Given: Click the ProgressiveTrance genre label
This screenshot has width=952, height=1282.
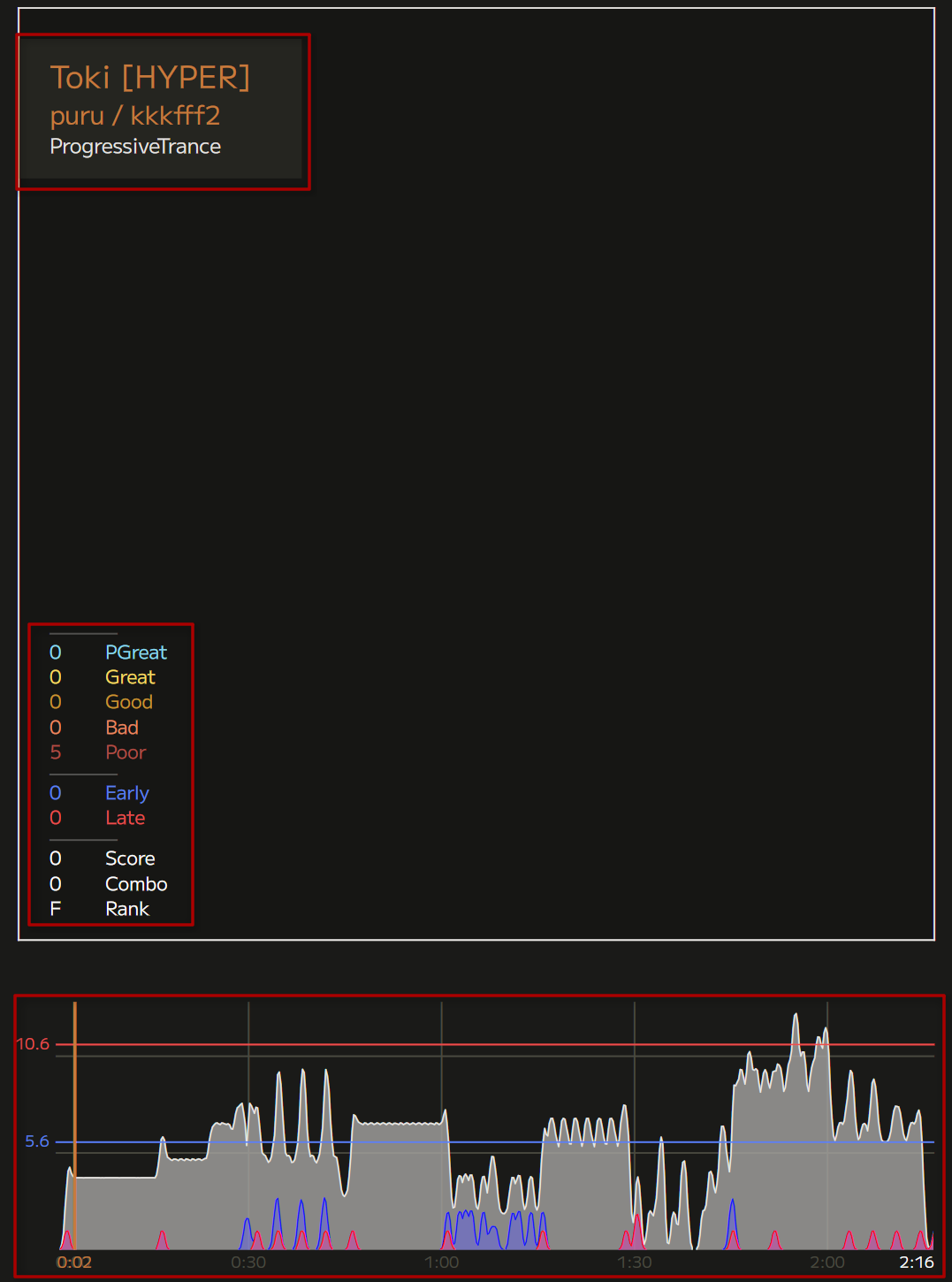Looking at the screenshot, I should tap(135, 147).
